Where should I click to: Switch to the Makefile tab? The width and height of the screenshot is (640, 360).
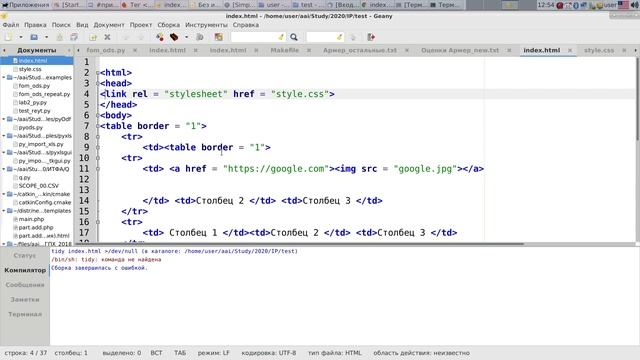pyautogui.click(x=284, y=50)
